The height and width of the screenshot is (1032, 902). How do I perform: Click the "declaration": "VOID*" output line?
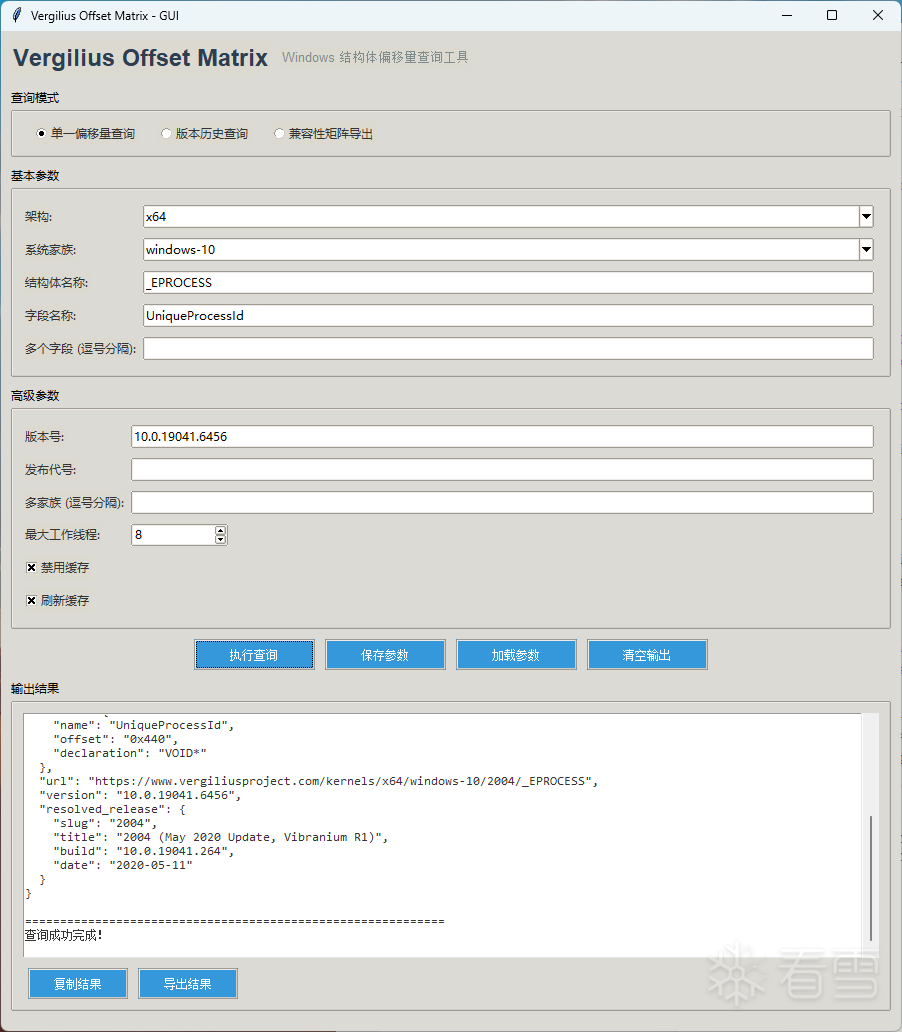click(x=130, y=753)
